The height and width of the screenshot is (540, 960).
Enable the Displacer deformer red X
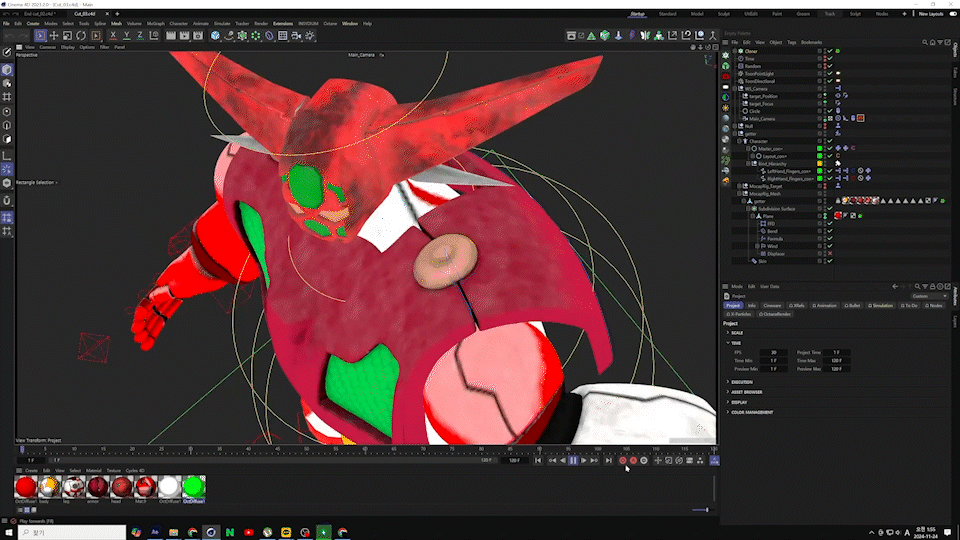tap(830, 253)
